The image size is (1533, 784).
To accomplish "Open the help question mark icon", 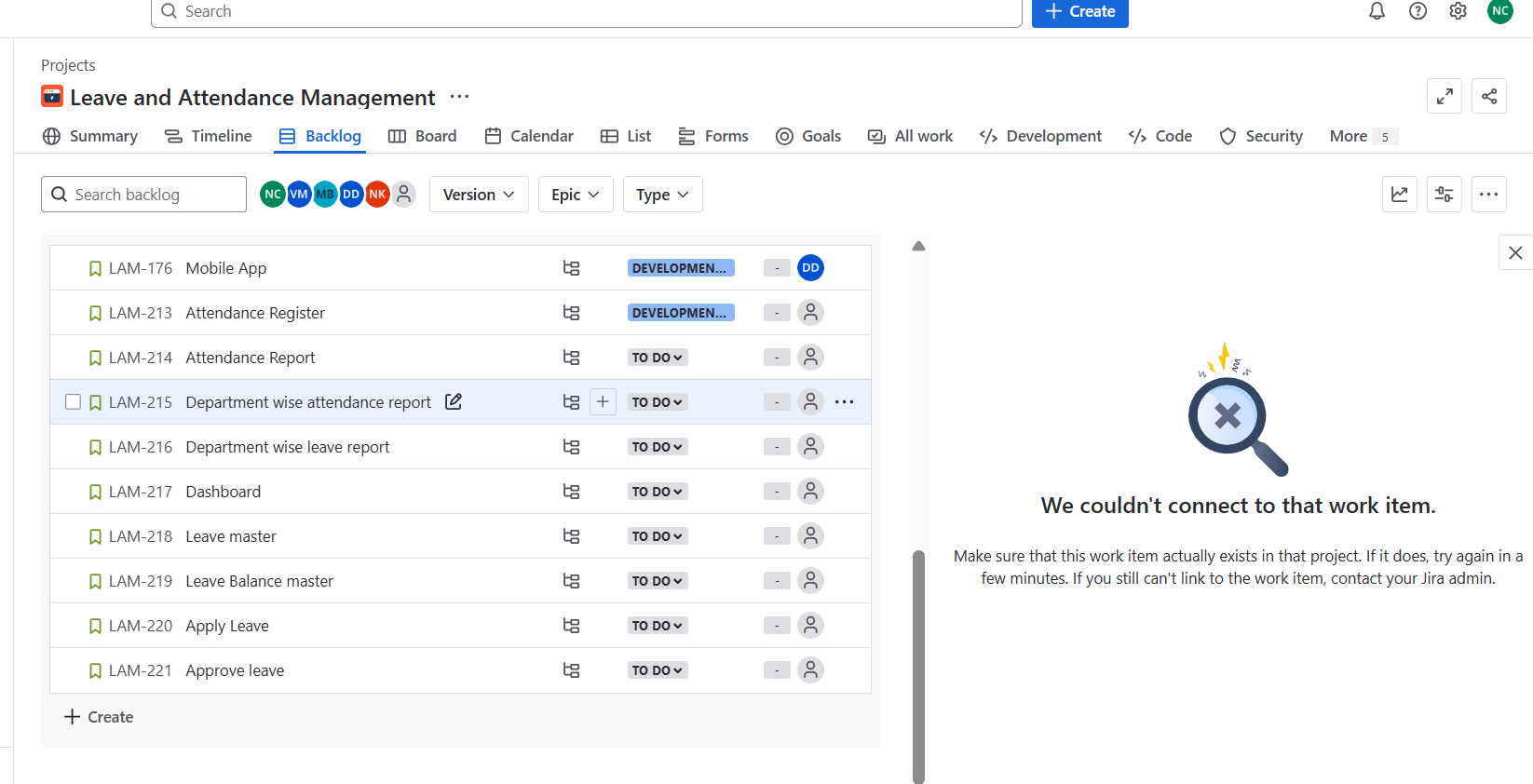I will pyautogui.click(x=1418, y=11).
